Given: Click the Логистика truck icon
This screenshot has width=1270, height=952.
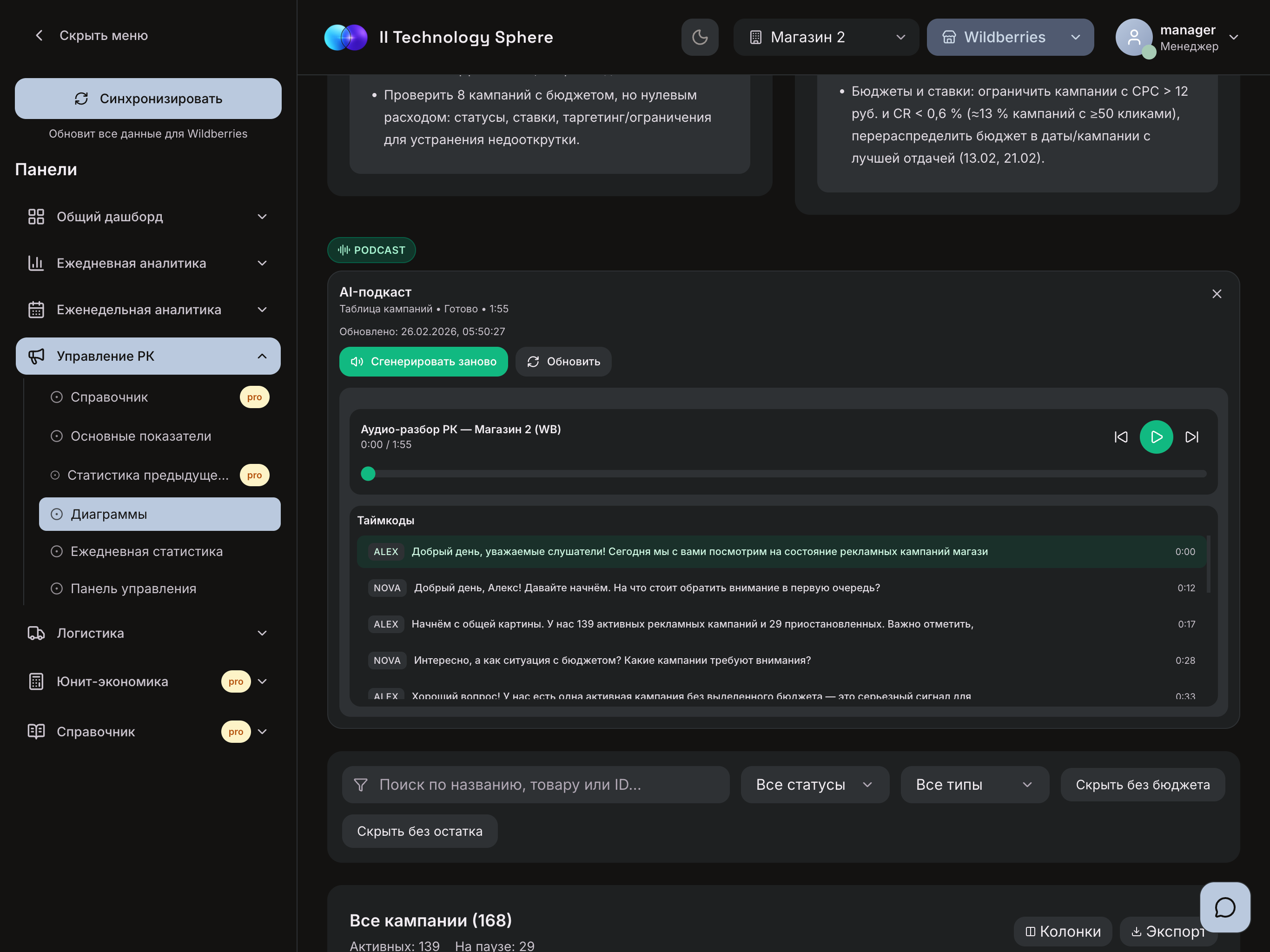Looking at the screenshot, I should tap(36, 633).
